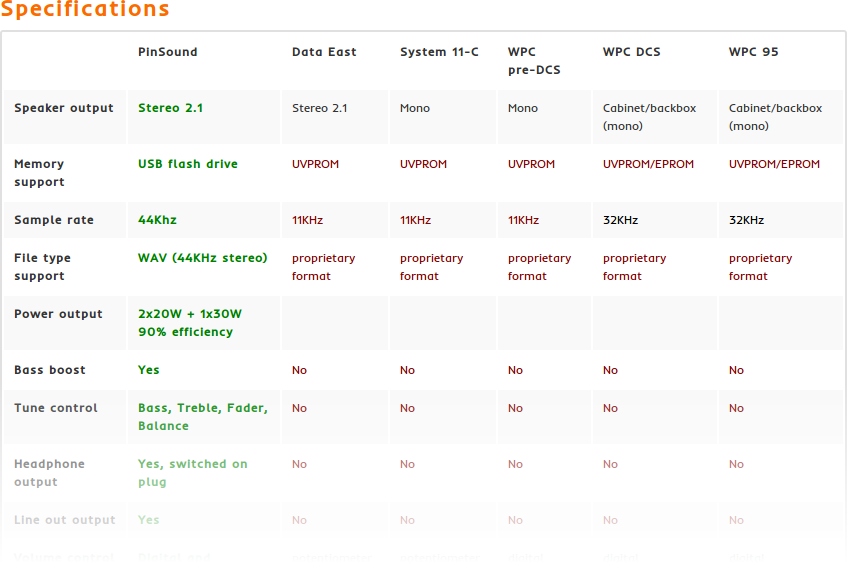Click the WPC pre-DCS Mono cell
847x565 pixels.
point(522,108)
